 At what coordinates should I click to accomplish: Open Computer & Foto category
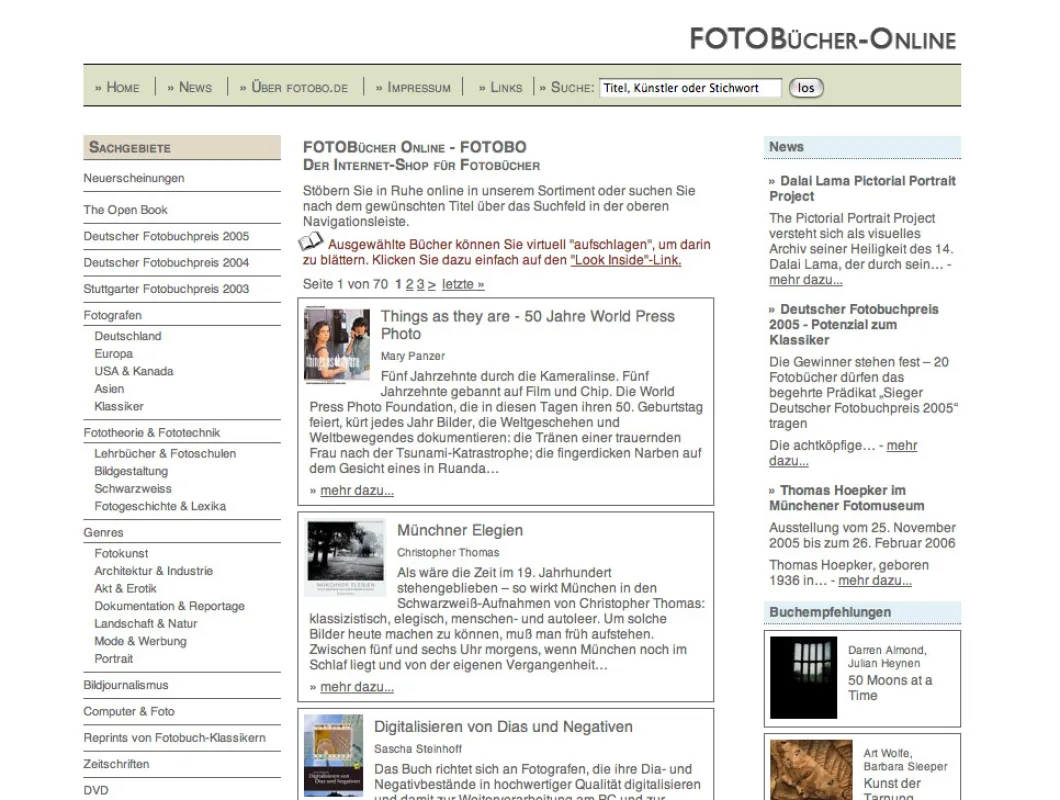click(x=129, y=711)
